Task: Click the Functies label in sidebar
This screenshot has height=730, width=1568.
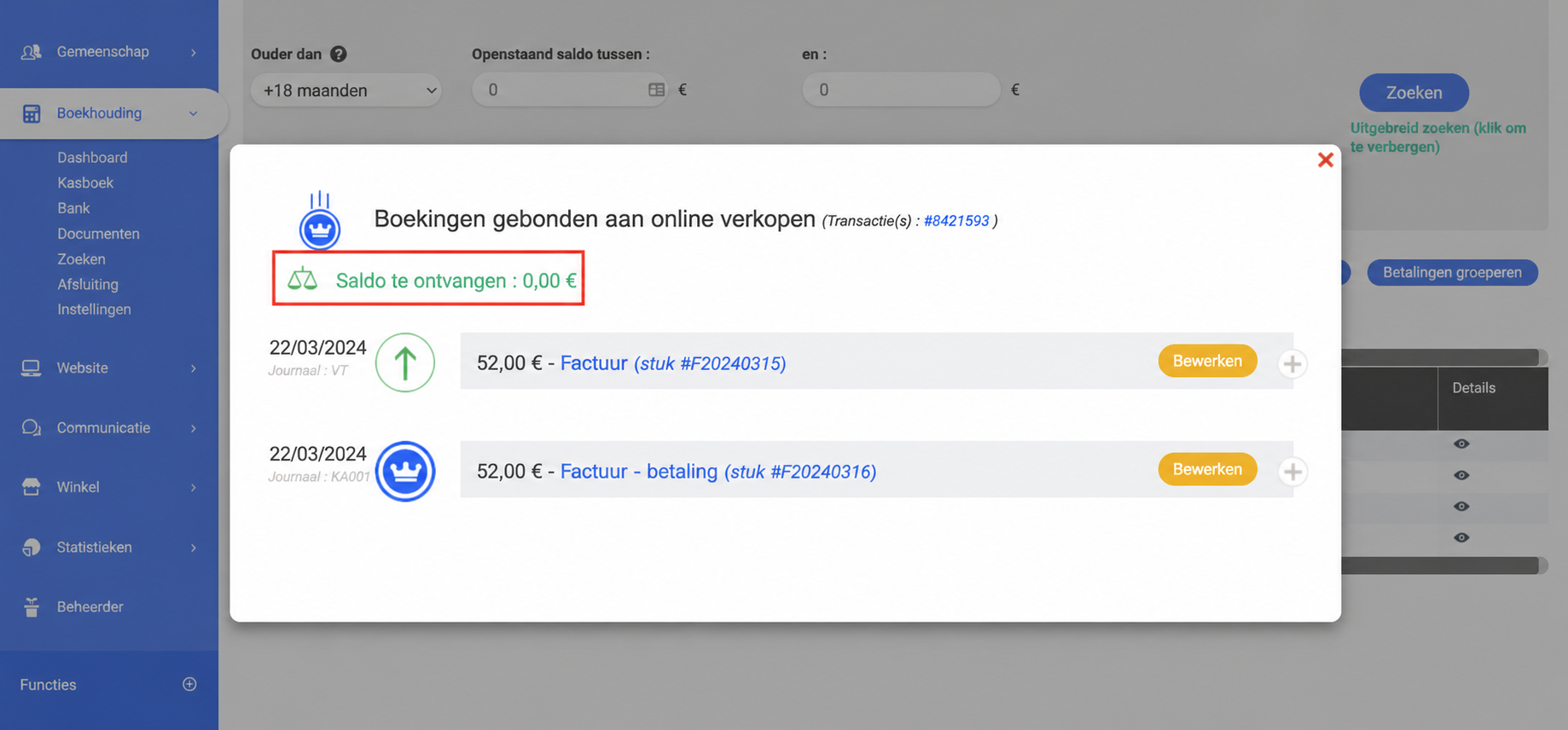Action: 48,685
